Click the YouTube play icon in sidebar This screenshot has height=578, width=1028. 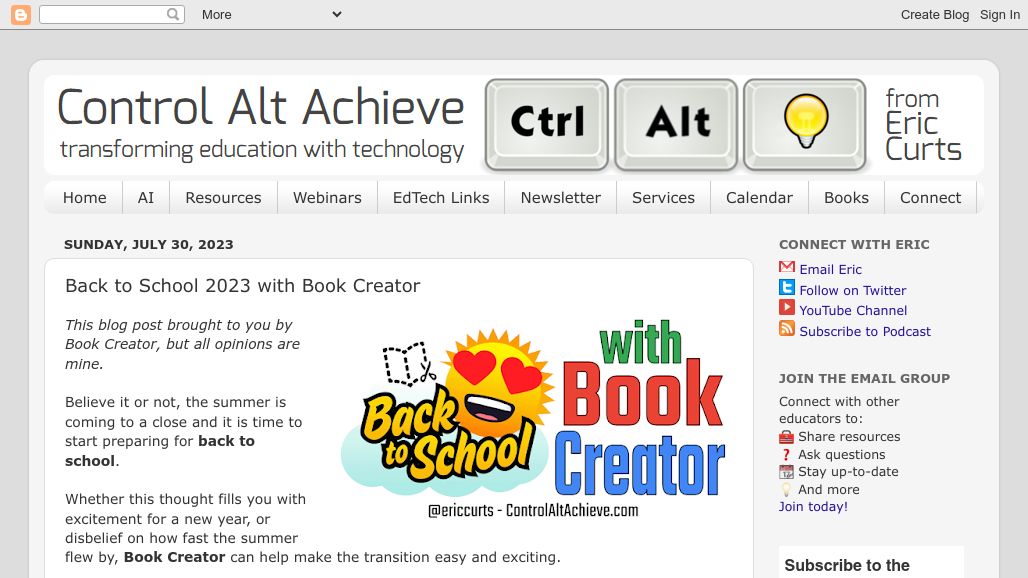point(787,307)
